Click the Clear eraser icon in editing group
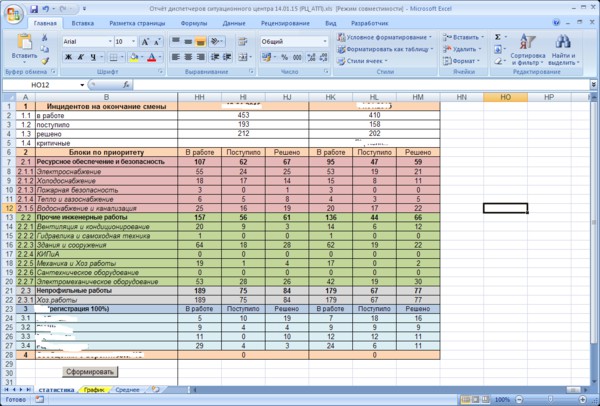 (497, 61)
